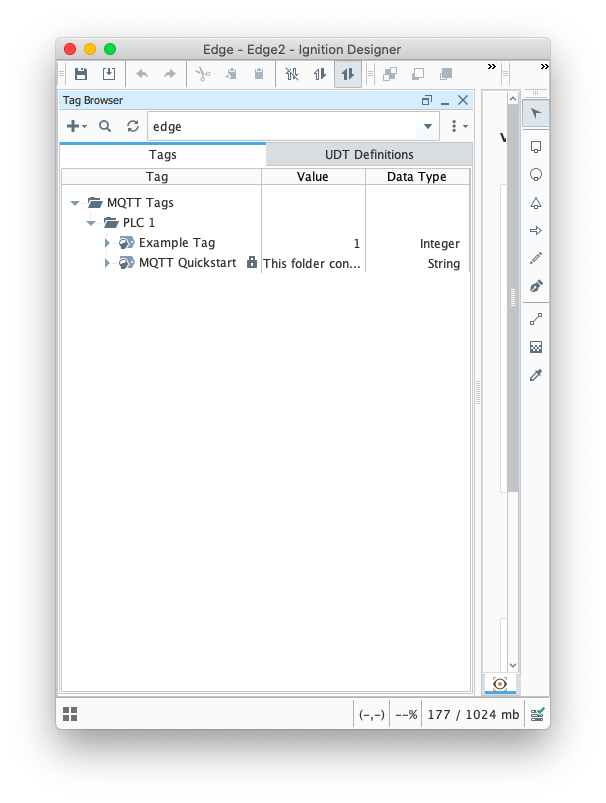Select the line tool
The height and width of the screenshot is (803, 606).
coord(536,320)
